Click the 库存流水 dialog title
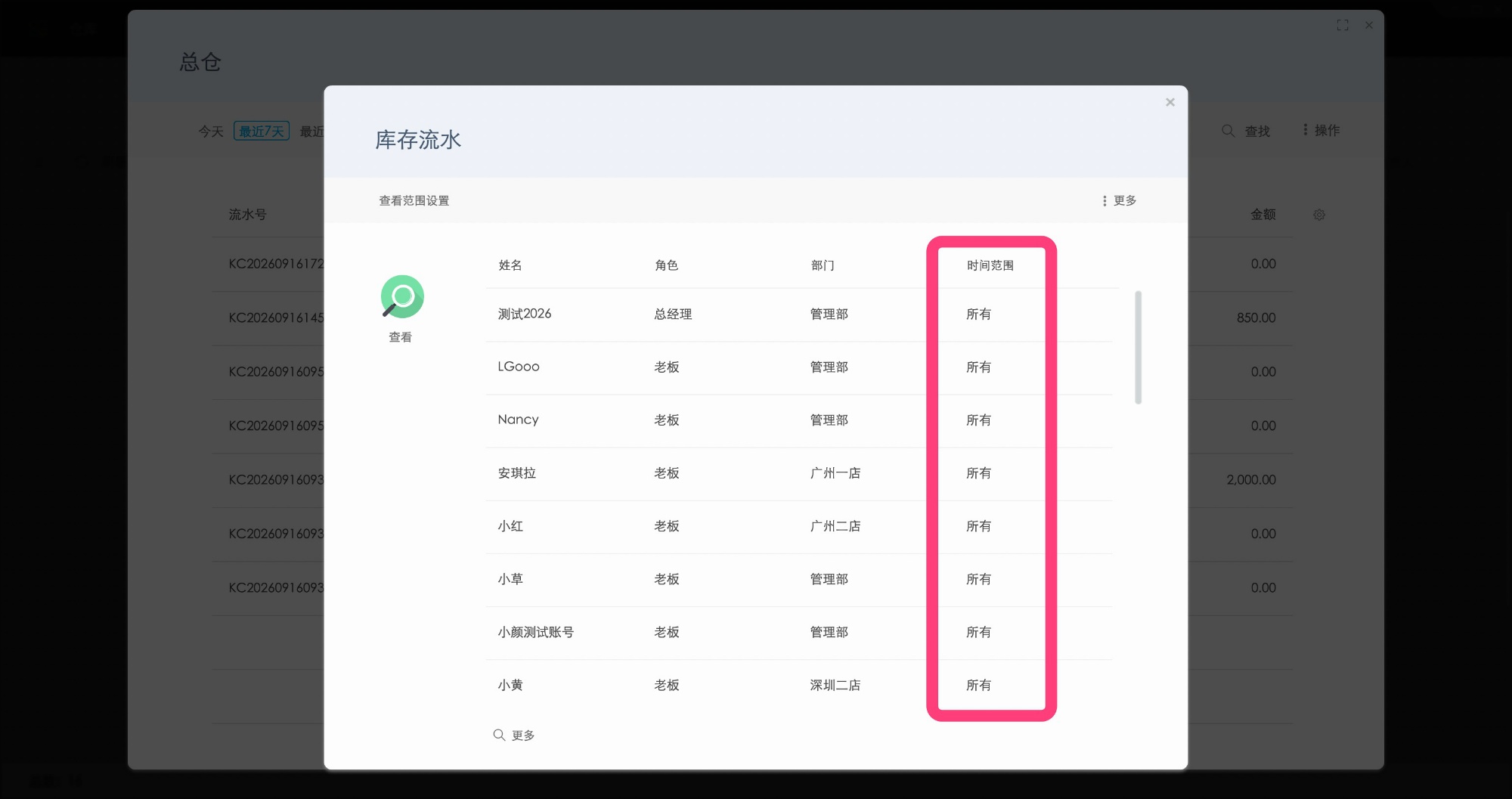Screen dimensions: 1512x799 pyautogui.click(x=418, y=140)
